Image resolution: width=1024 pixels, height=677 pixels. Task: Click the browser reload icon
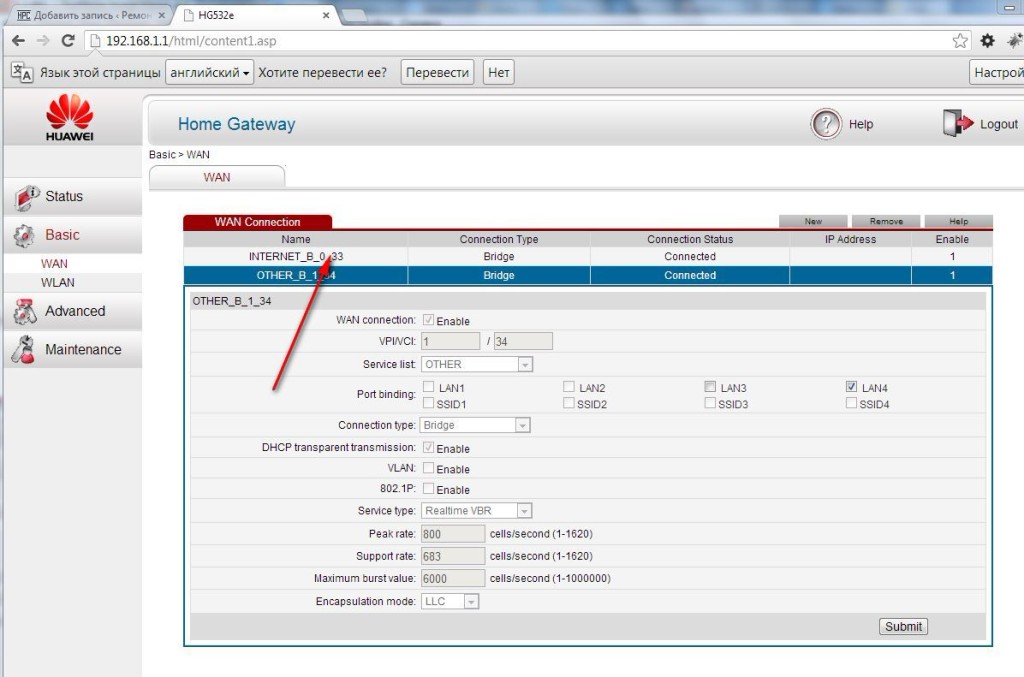(68, 41)
